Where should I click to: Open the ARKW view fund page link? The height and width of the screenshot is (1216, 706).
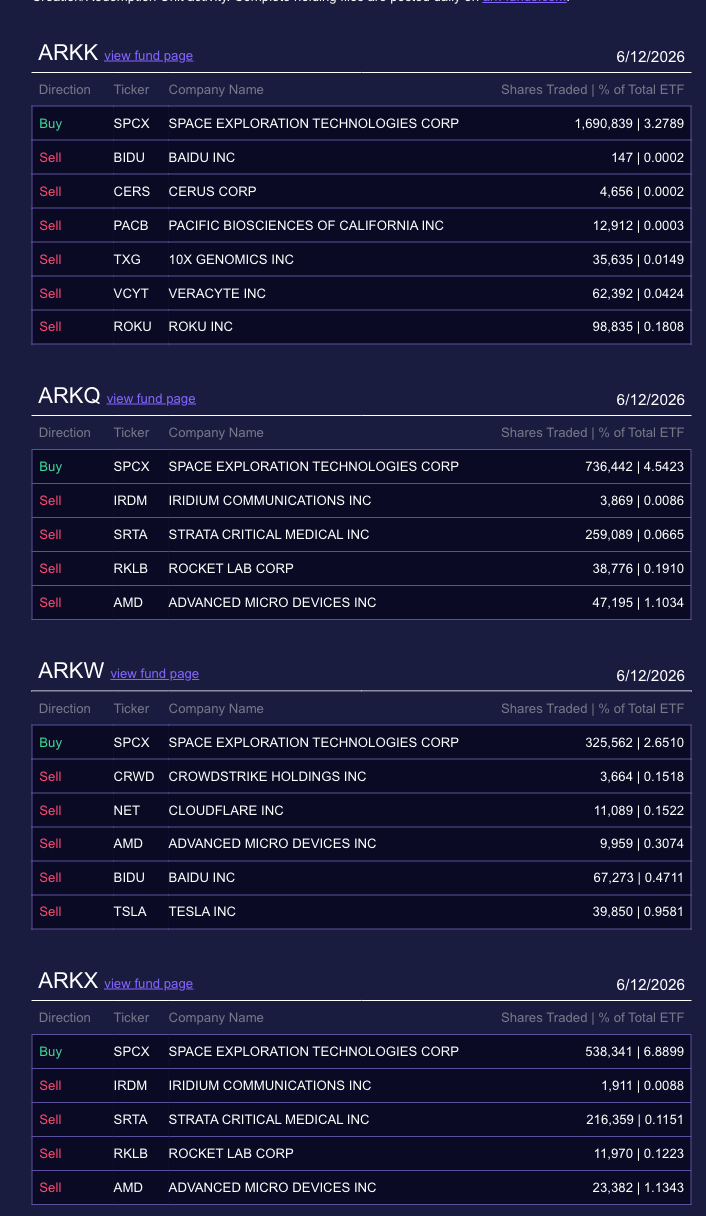pyautogui.click(x=155, y=674)
